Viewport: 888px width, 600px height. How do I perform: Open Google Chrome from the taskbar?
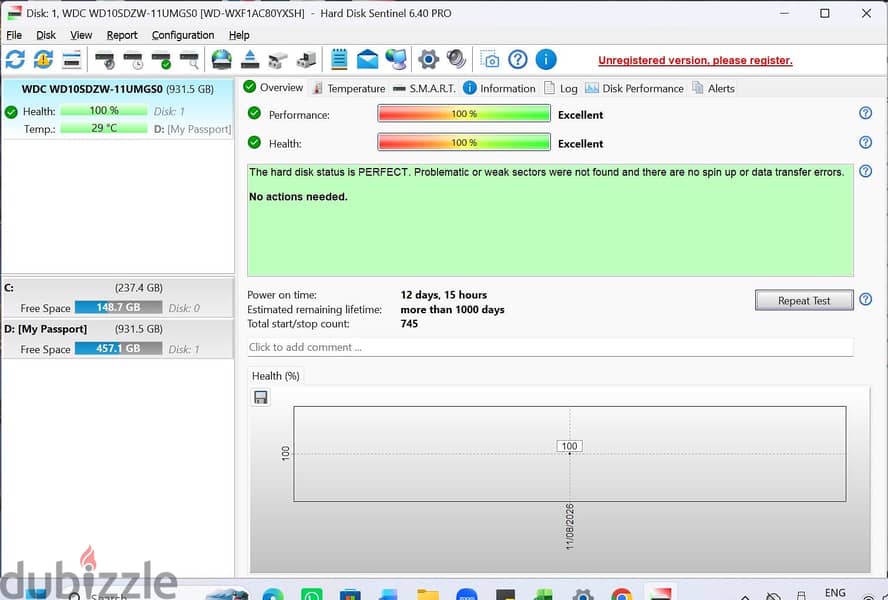point(622,595)
